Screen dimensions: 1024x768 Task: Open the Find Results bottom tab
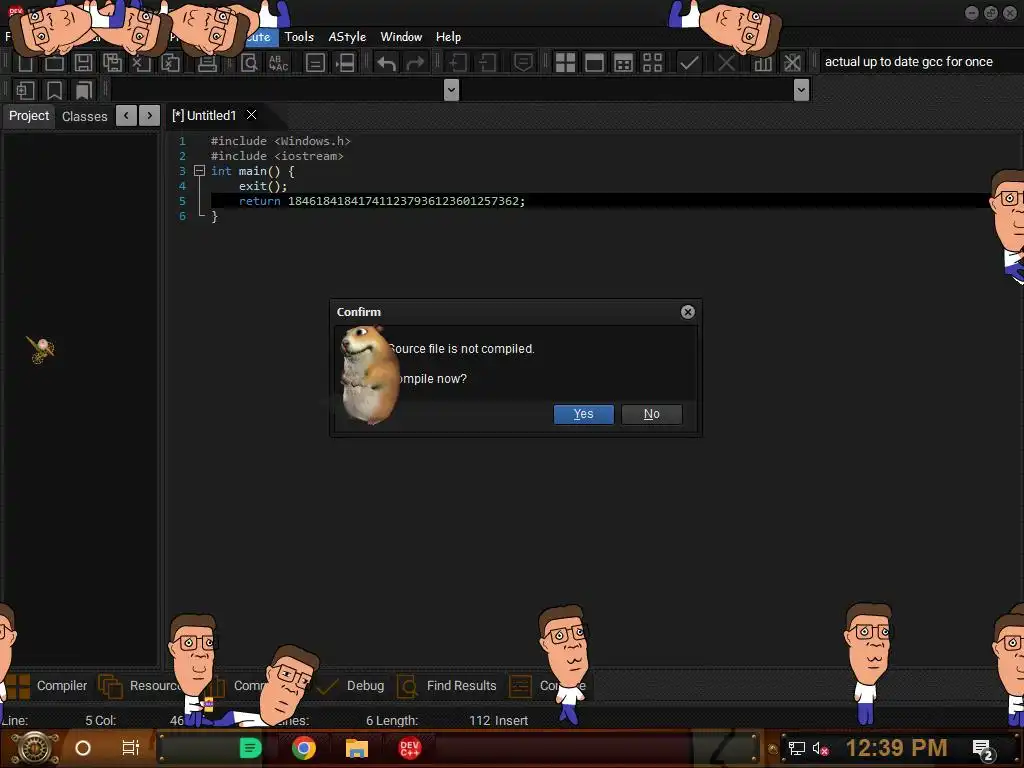coord(447,686)
